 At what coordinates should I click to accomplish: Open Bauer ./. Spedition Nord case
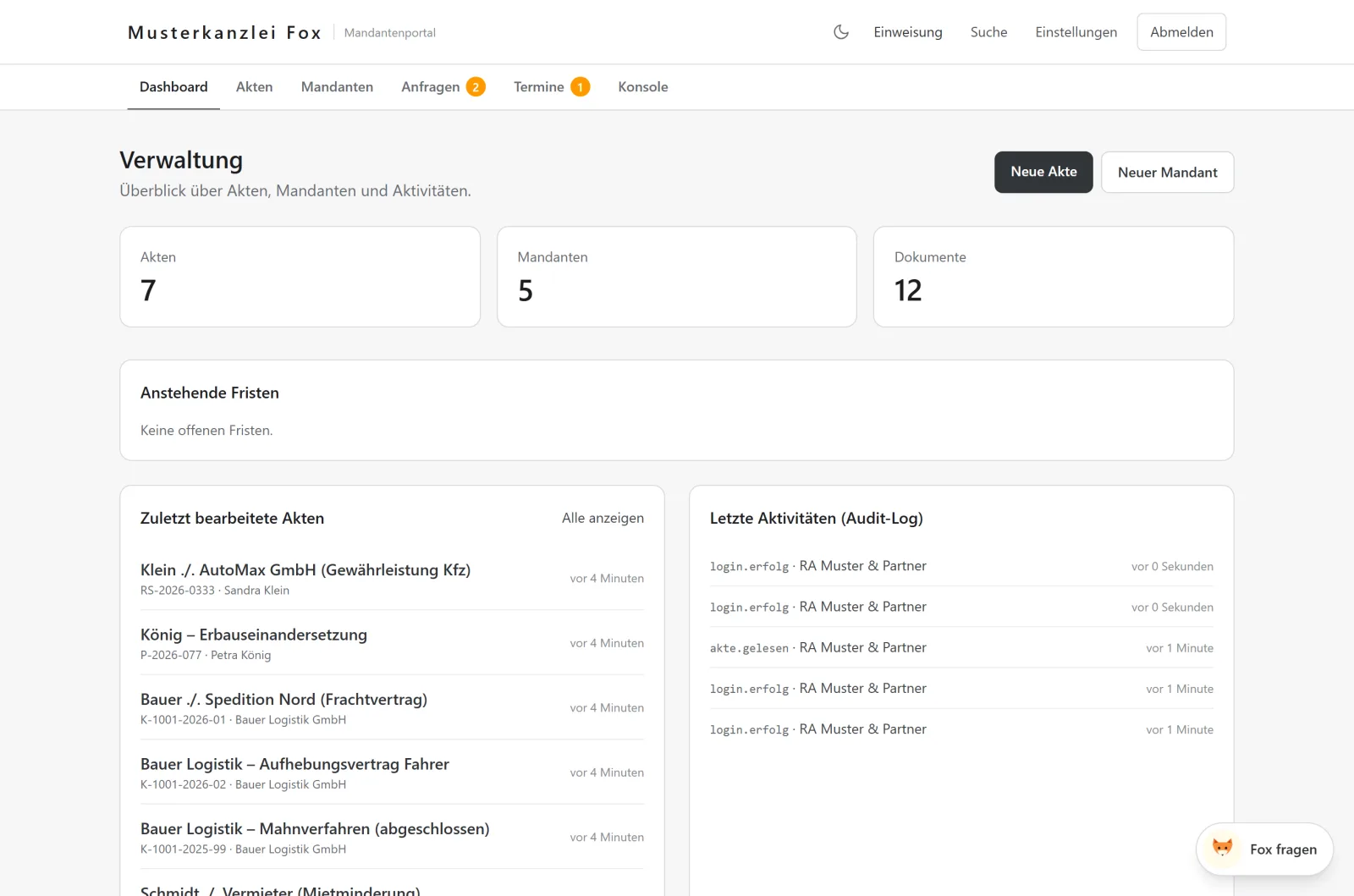283,699
